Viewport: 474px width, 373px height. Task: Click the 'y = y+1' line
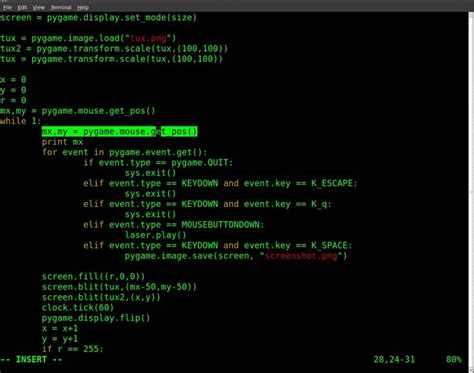click(60, 339)
